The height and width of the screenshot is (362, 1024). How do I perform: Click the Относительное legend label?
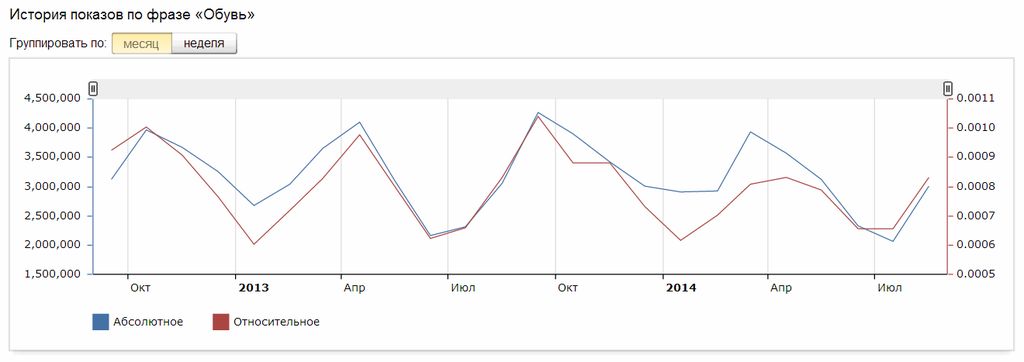[x=276, y=321]
